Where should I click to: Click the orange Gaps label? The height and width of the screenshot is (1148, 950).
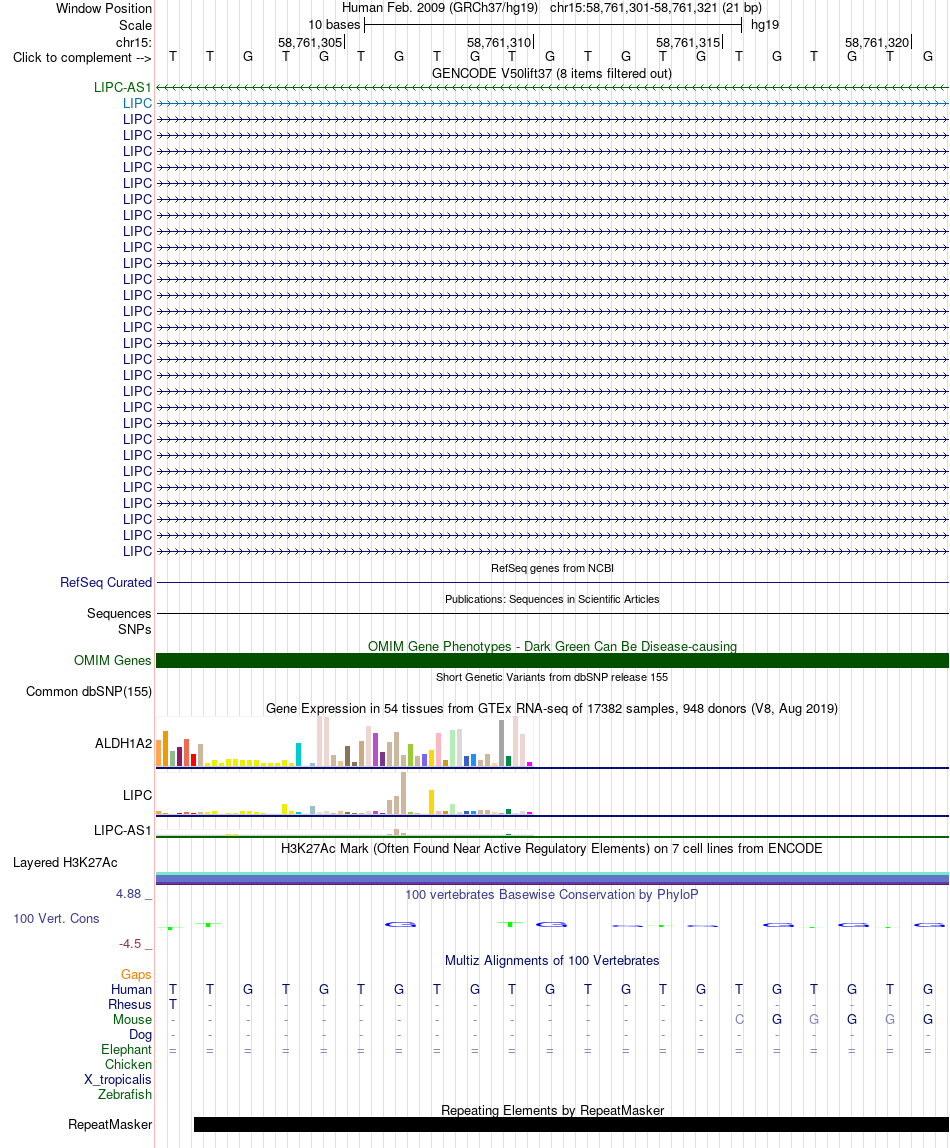point(136,974)
